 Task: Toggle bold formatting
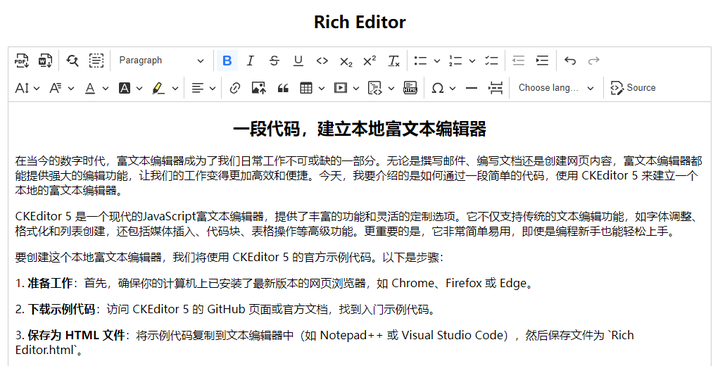coord(227,60)
